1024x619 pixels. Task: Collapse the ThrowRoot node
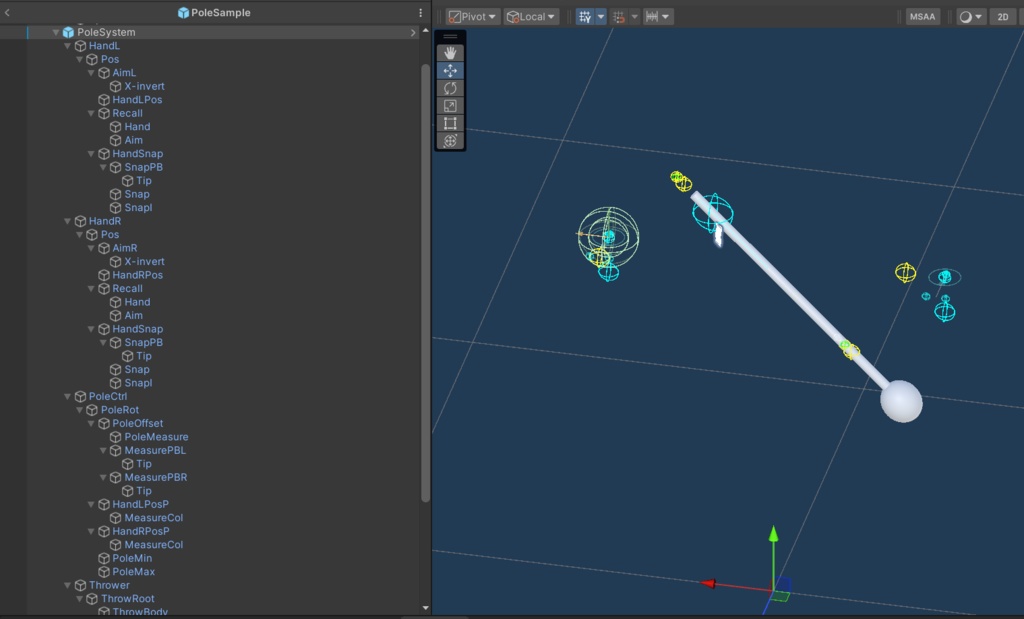click(80, 599)
